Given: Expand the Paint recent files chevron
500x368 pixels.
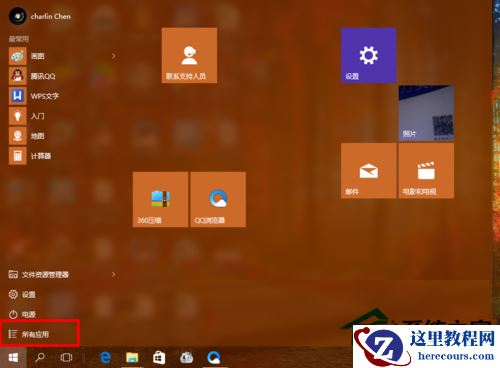Looking at the screenshot, I should click(113, 56).
